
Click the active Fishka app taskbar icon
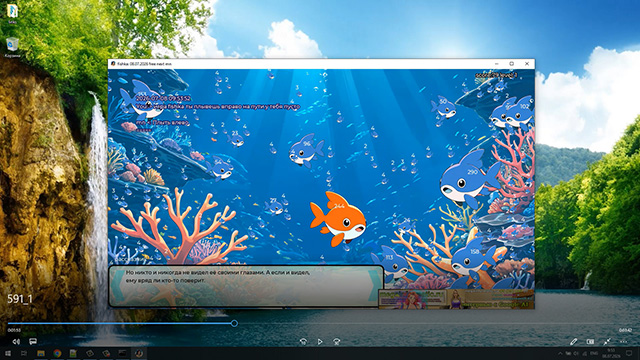[x=139, y=353]
